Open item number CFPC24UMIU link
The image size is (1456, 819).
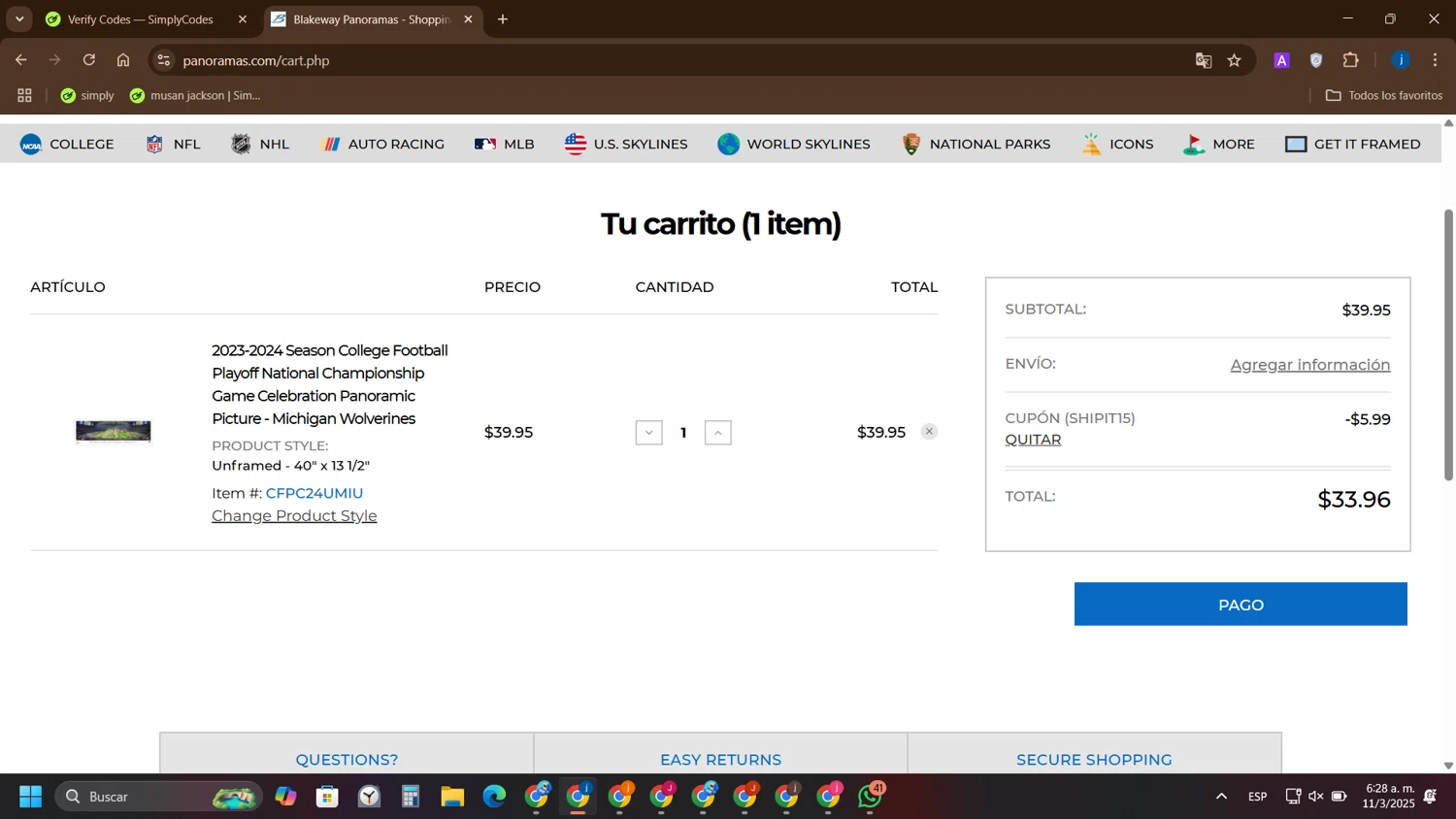[314, 493]
